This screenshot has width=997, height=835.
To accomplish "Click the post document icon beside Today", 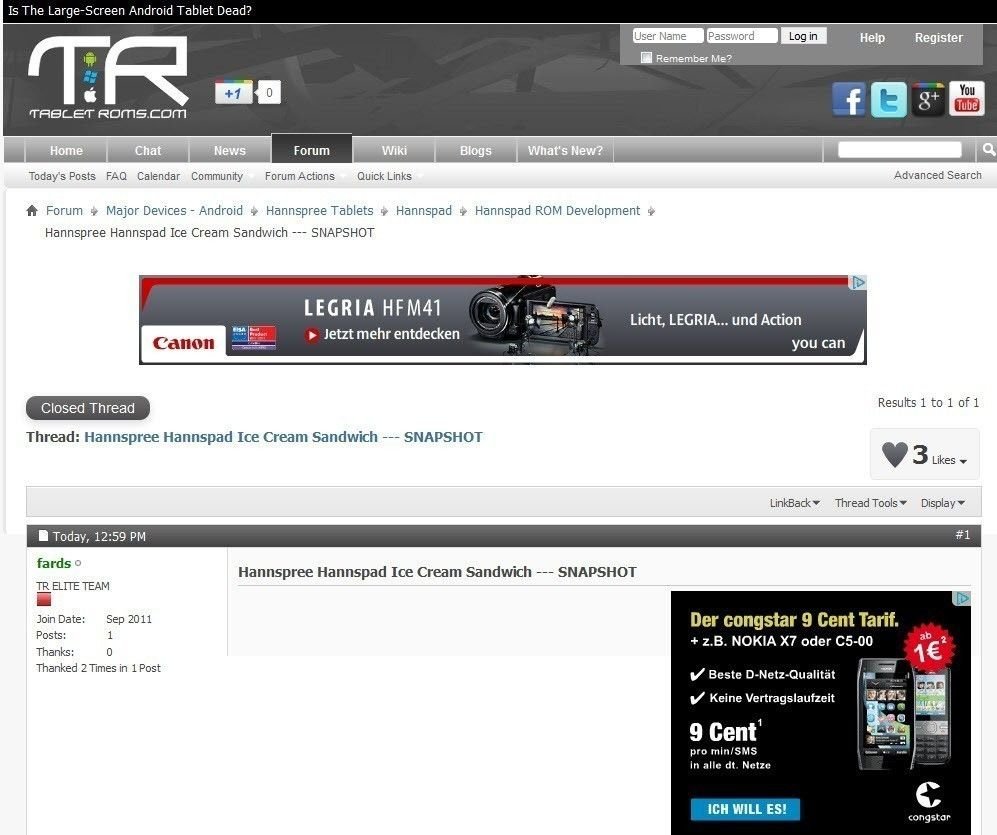I will (x=43, y=535).
